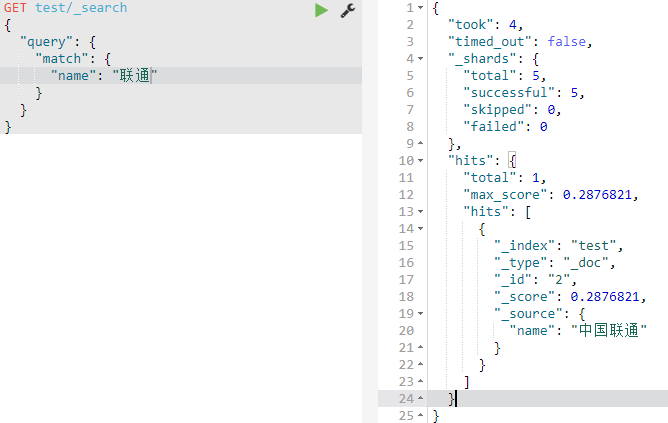Screen dimensions: 668x423
Task: Click the GET method keyword
Action: [15, 8]
